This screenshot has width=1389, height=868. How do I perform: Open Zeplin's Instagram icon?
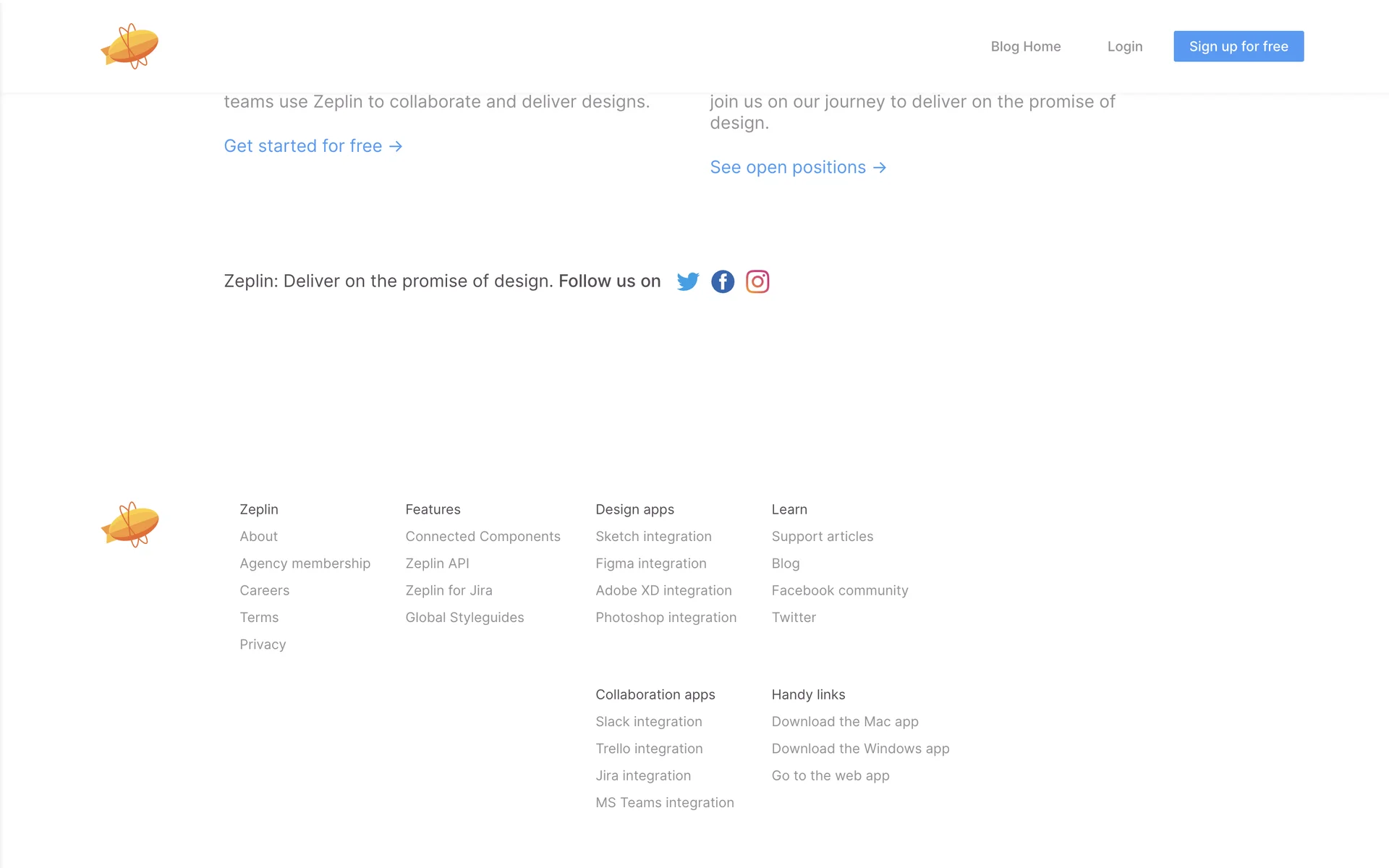[x=757, y=281]
